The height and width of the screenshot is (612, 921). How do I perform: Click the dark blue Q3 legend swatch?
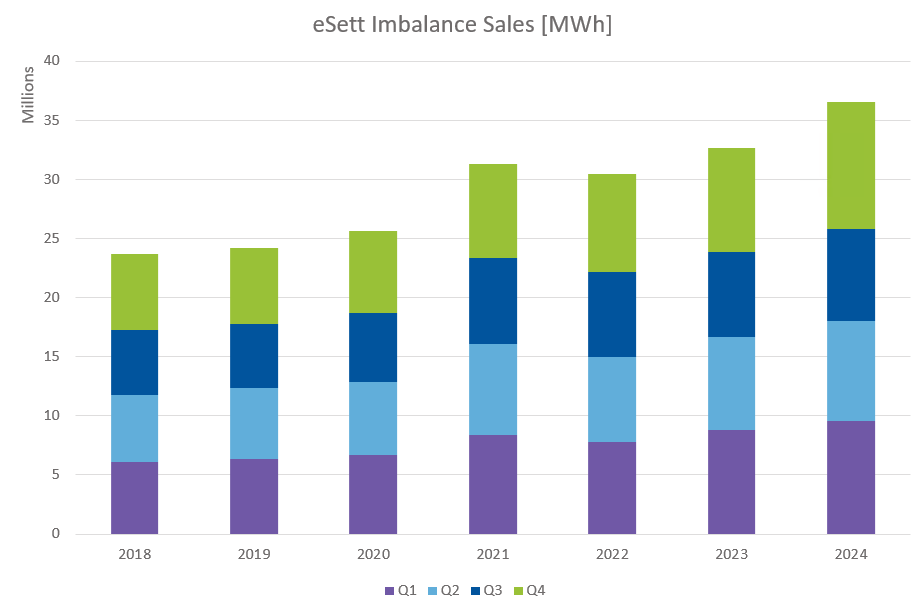(x=476, y=591)
